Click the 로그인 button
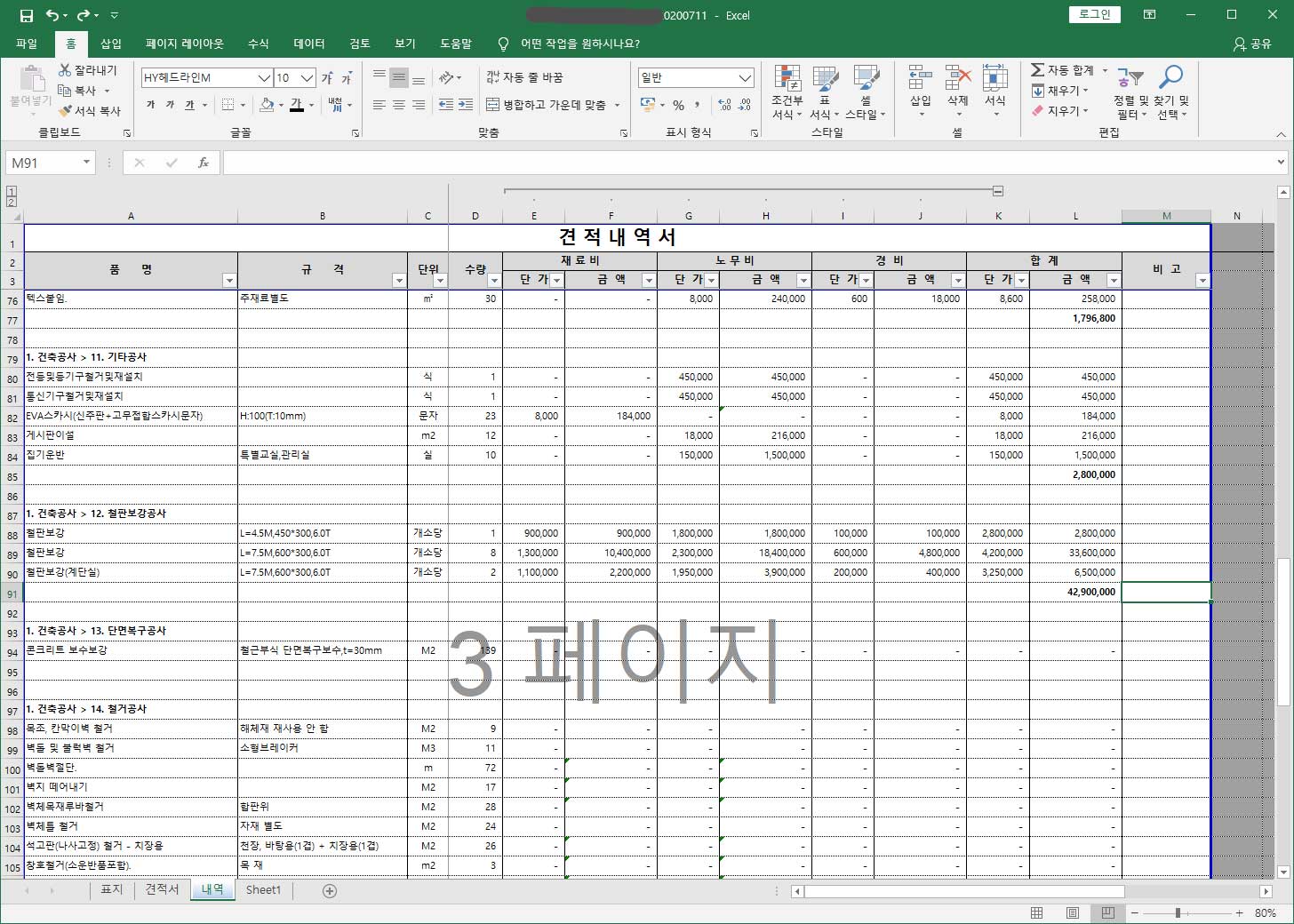Screen dimensions: 1294x924 [x=1094, y=14]
